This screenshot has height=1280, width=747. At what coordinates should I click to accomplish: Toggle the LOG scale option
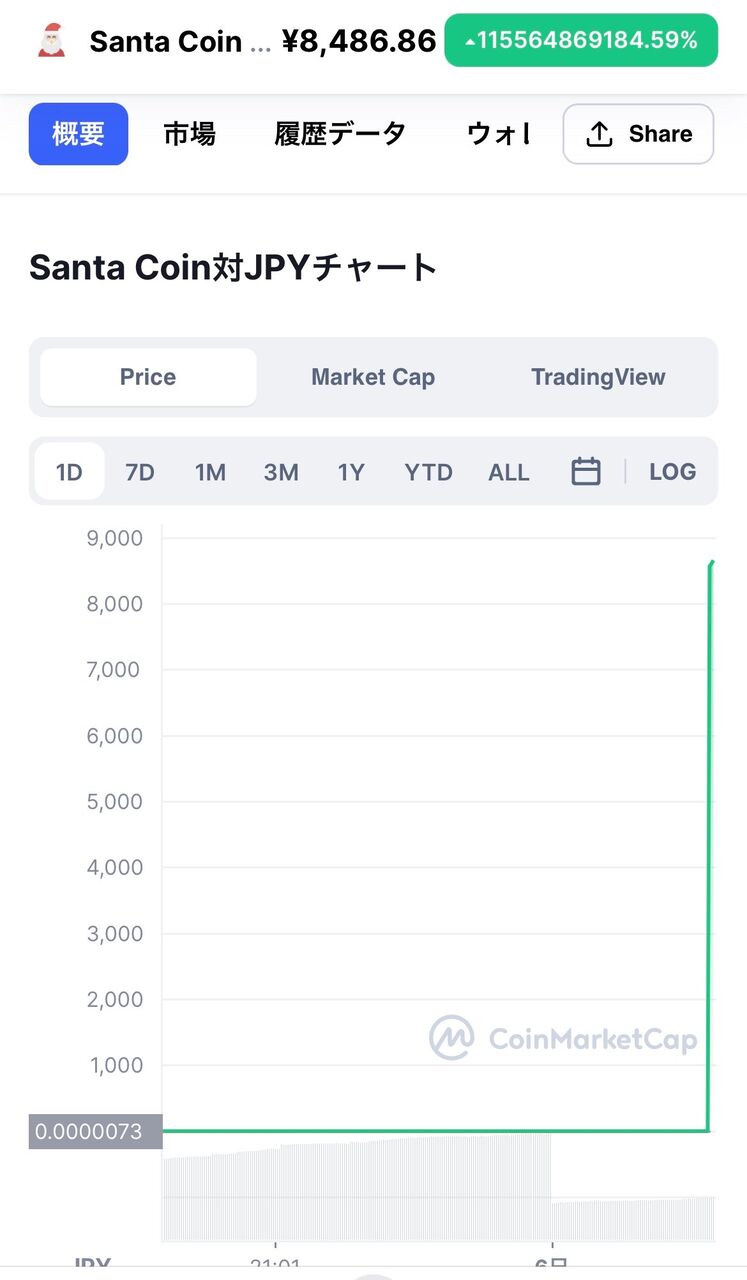click(672, 471)
